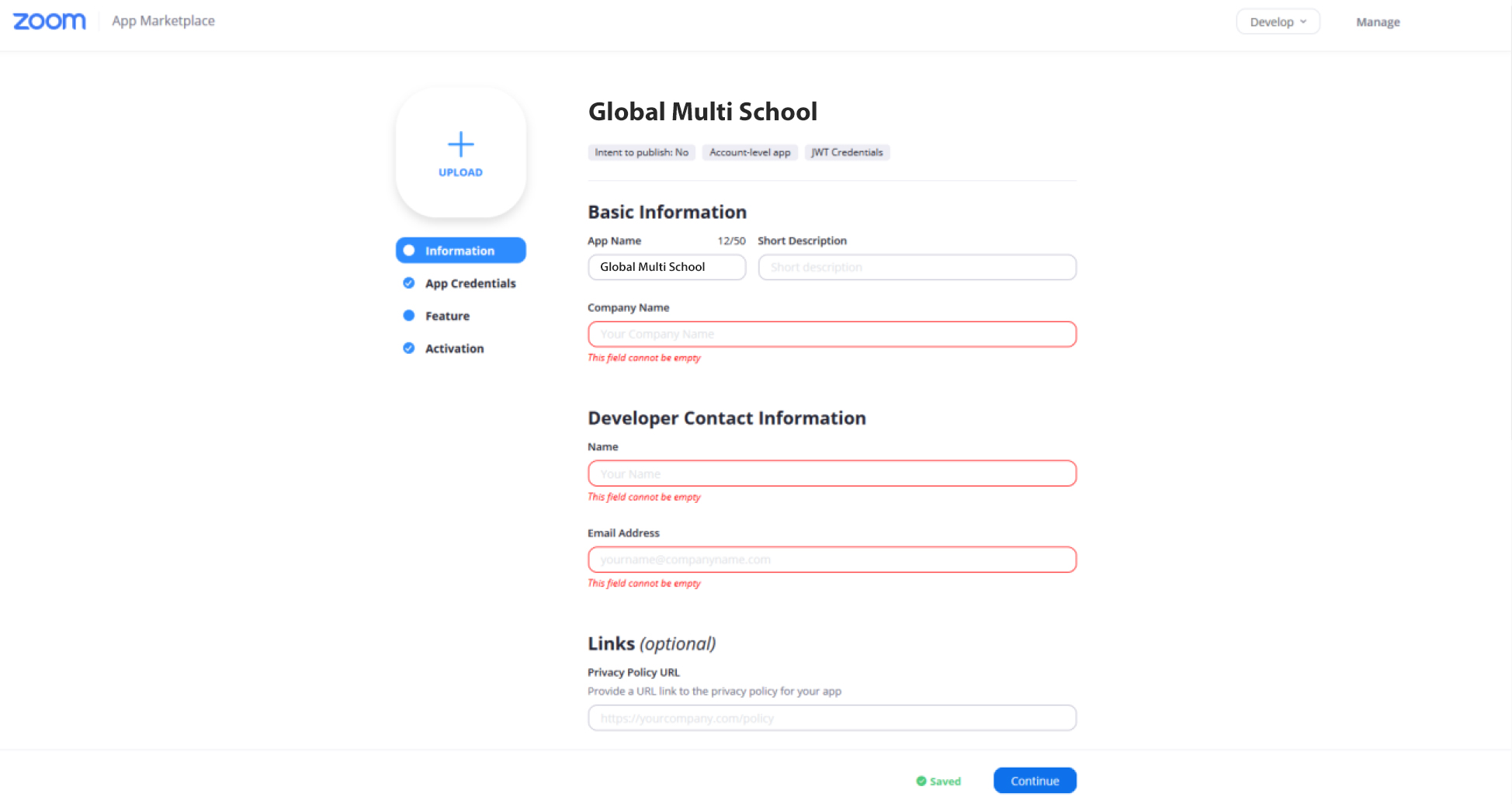Go to App Marketplace home
1512x804 pixels.
pyautogui.click(x=163, y=21)
